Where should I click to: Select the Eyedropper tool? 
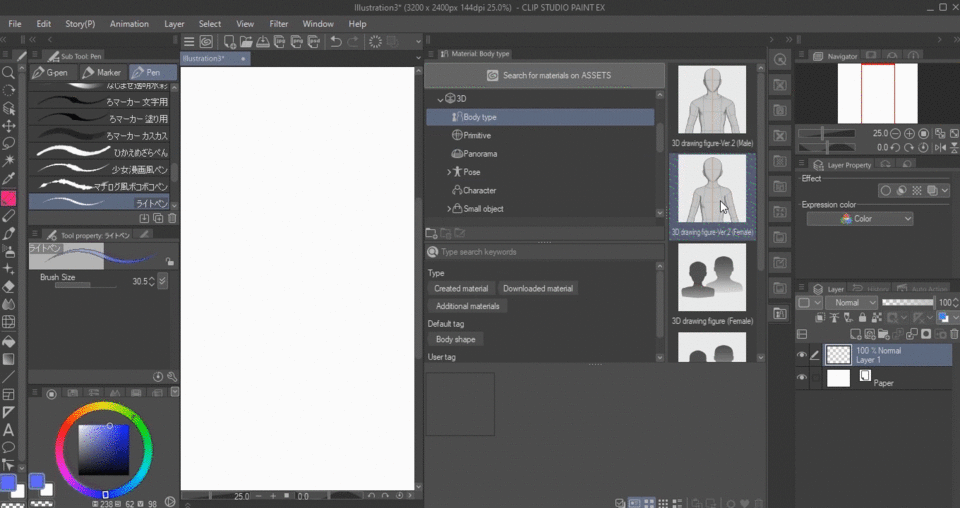[9, 179]
